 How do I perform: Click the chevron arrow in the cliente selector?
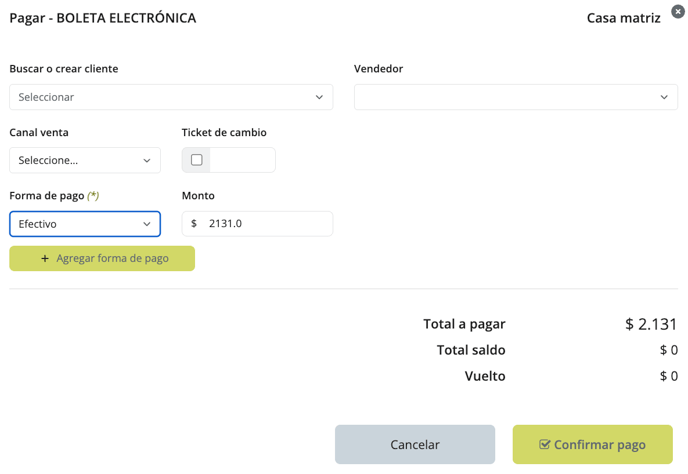point(319,98)
